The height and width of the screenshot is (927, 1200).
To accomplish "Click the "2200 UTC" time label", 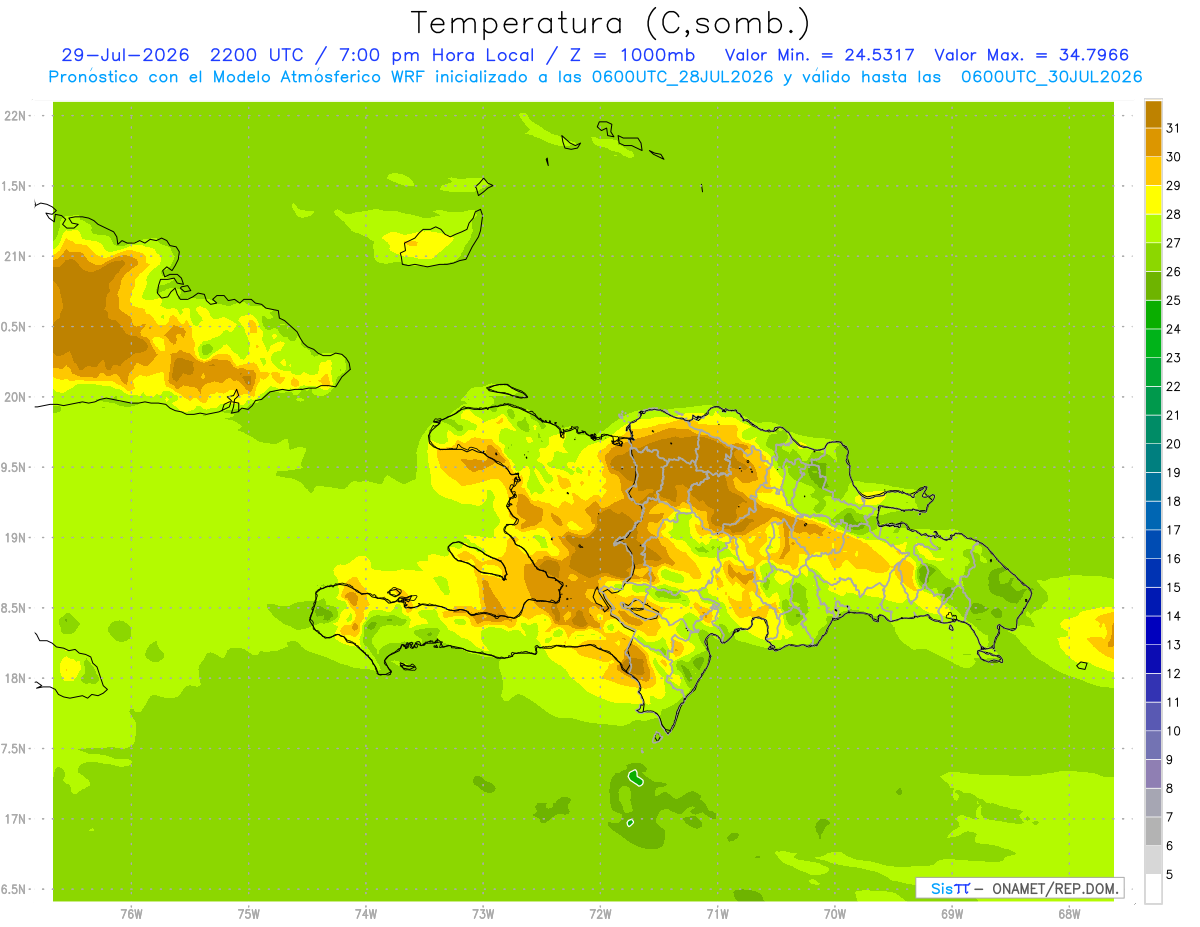I will pyautogui.click(x=257, y=55).
